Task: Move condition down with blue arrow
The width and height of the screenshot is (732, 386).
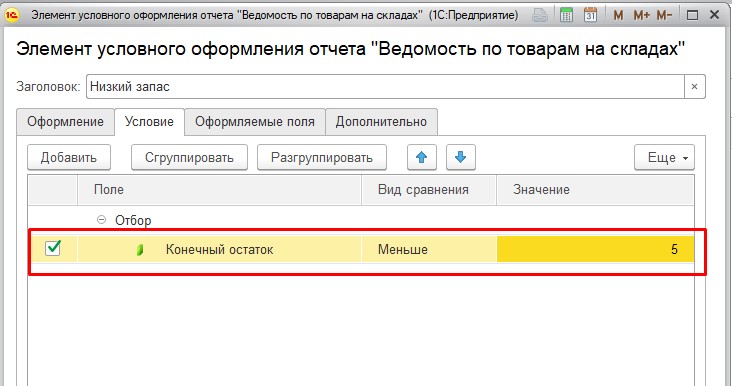Action: point(461,157)
